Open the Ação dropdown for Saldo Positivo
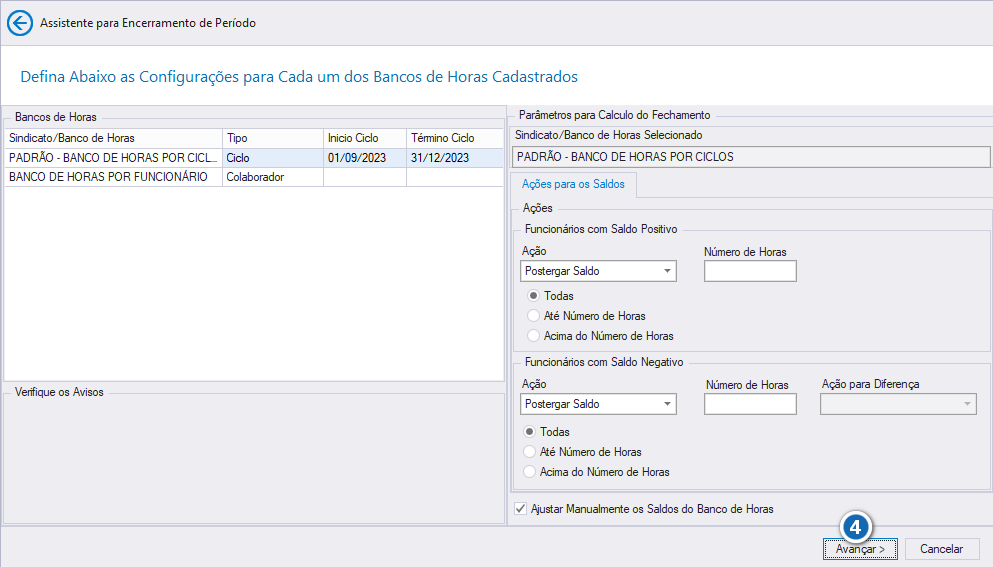The image size is (993, 567). click(x=598, y=271)
